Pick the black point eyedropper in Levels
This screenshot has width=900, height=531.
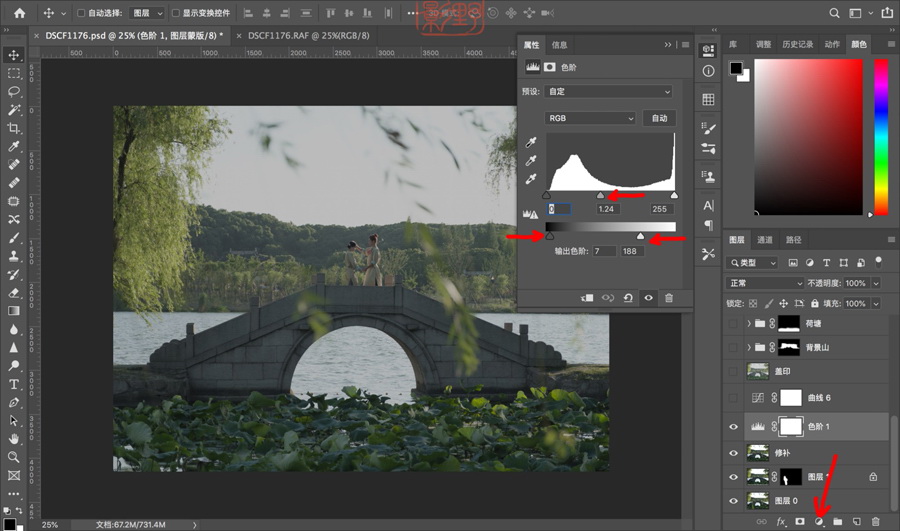tap(531, 142)
